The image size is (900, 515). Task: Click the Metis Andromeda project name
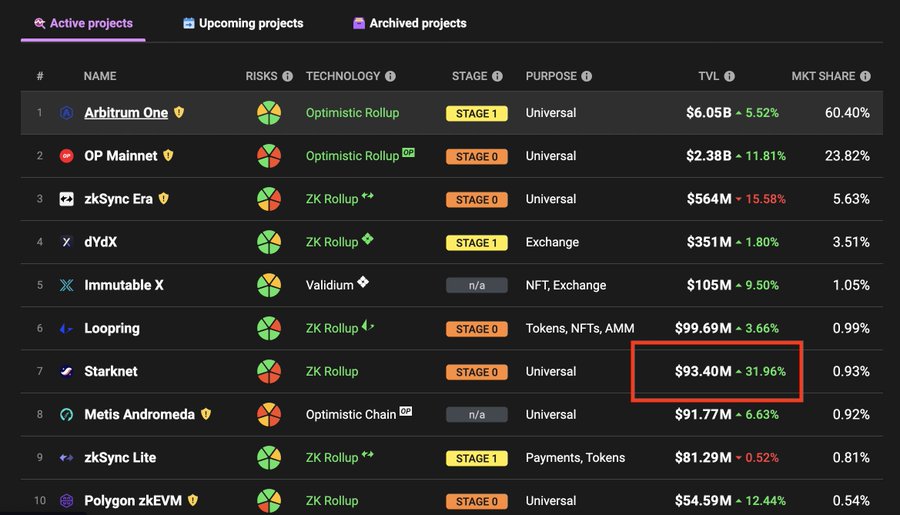[139, 414]
